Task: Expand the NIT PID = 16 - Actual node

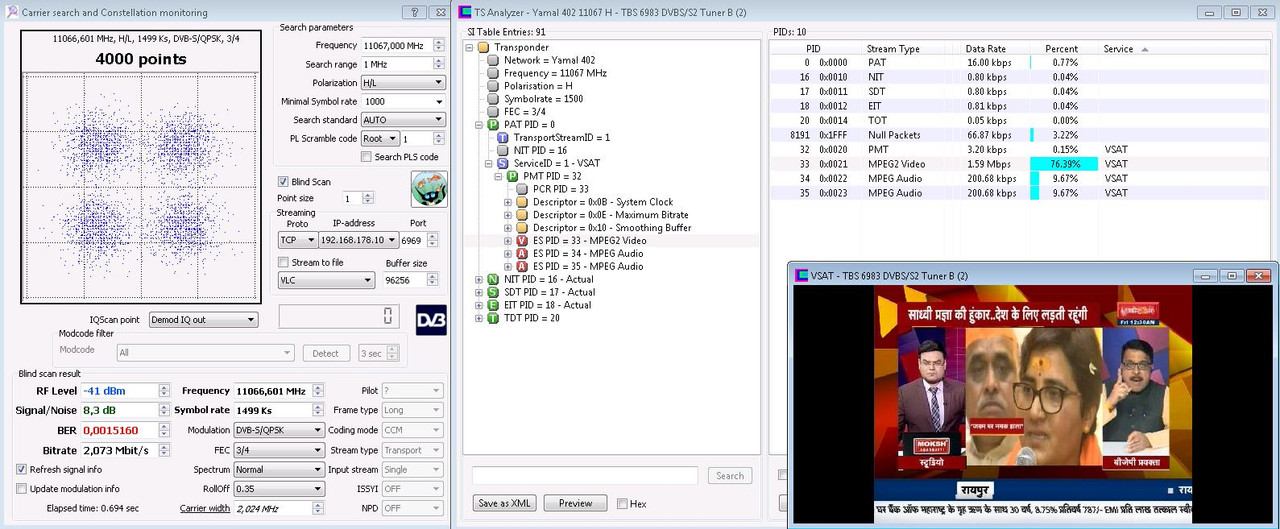Action: [479, 280]
